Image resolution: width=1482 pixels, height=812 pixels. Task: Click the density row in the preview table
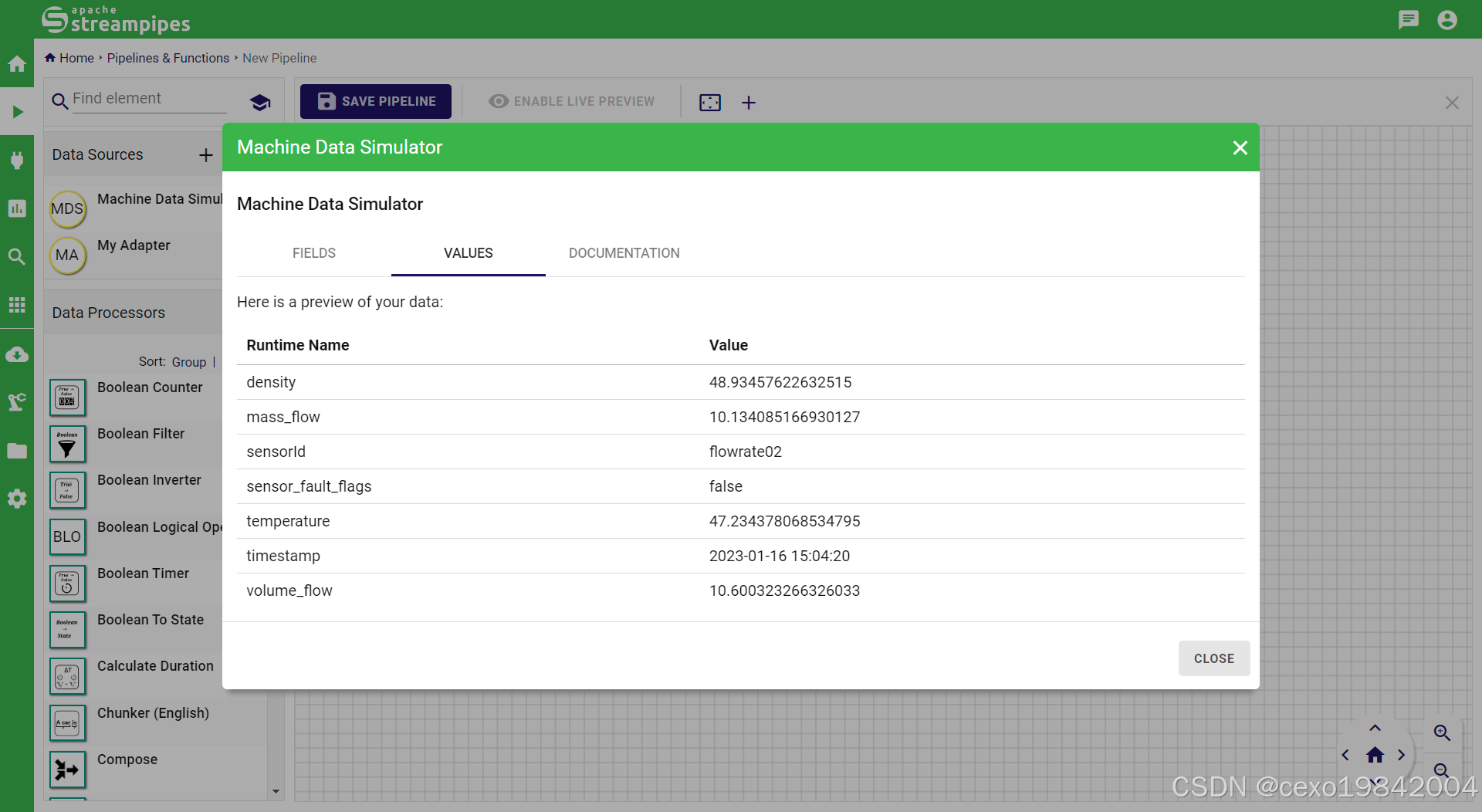pyautogui.click(x=741, y=382)
